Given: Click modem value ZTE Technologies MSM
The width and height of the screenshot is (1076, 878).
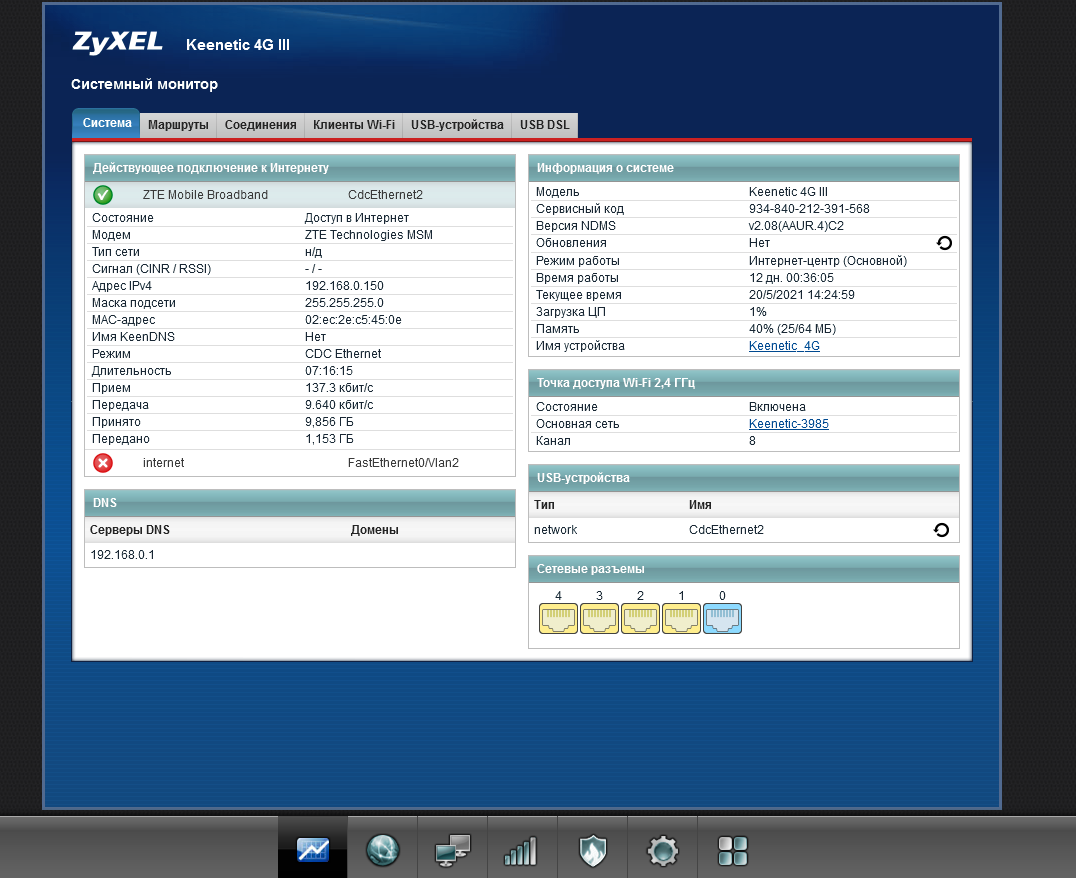Looking at the screenshot, I should tap(369, 235).
